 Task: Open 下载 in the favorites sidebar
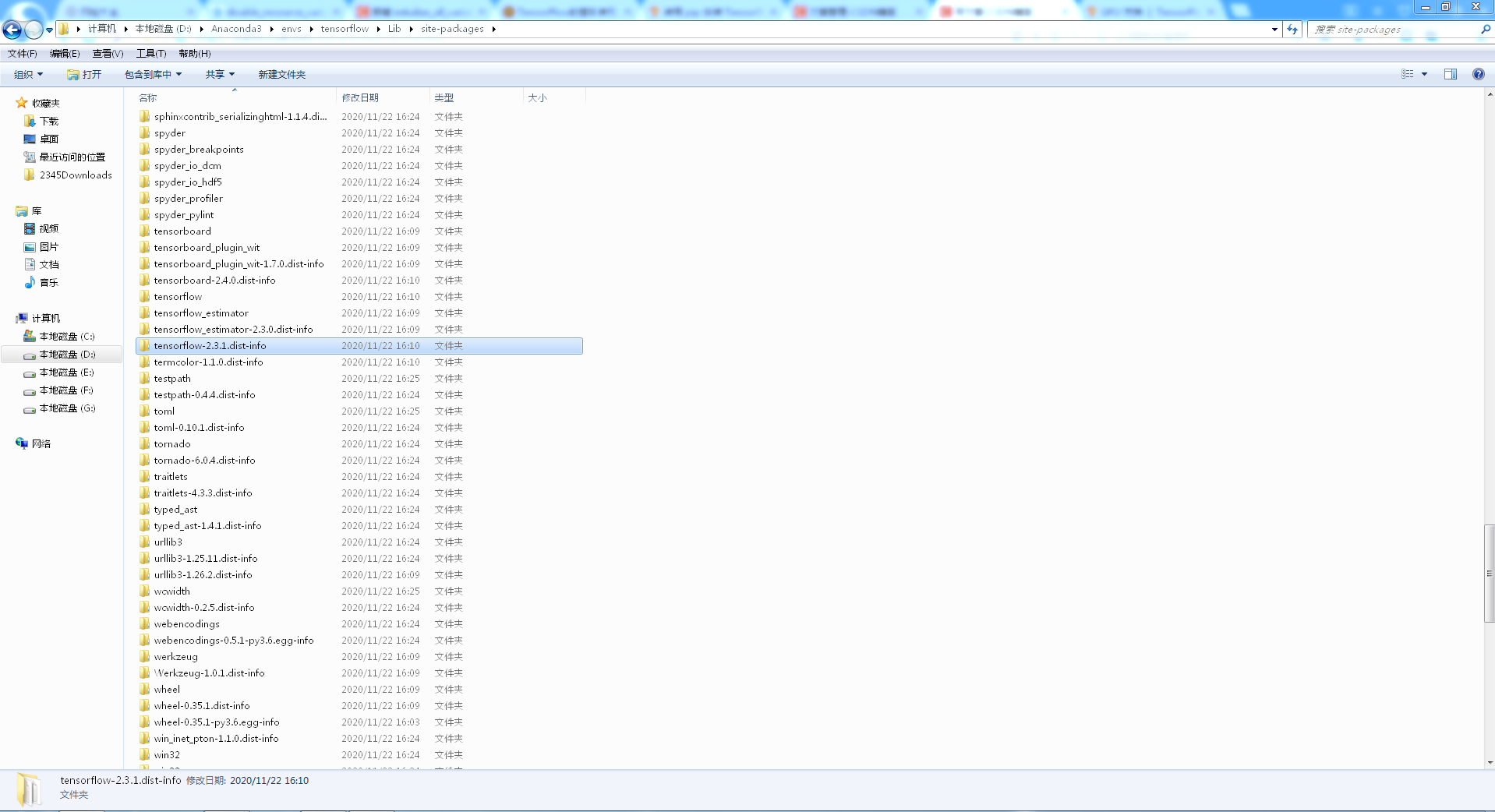tap(41, 121)
